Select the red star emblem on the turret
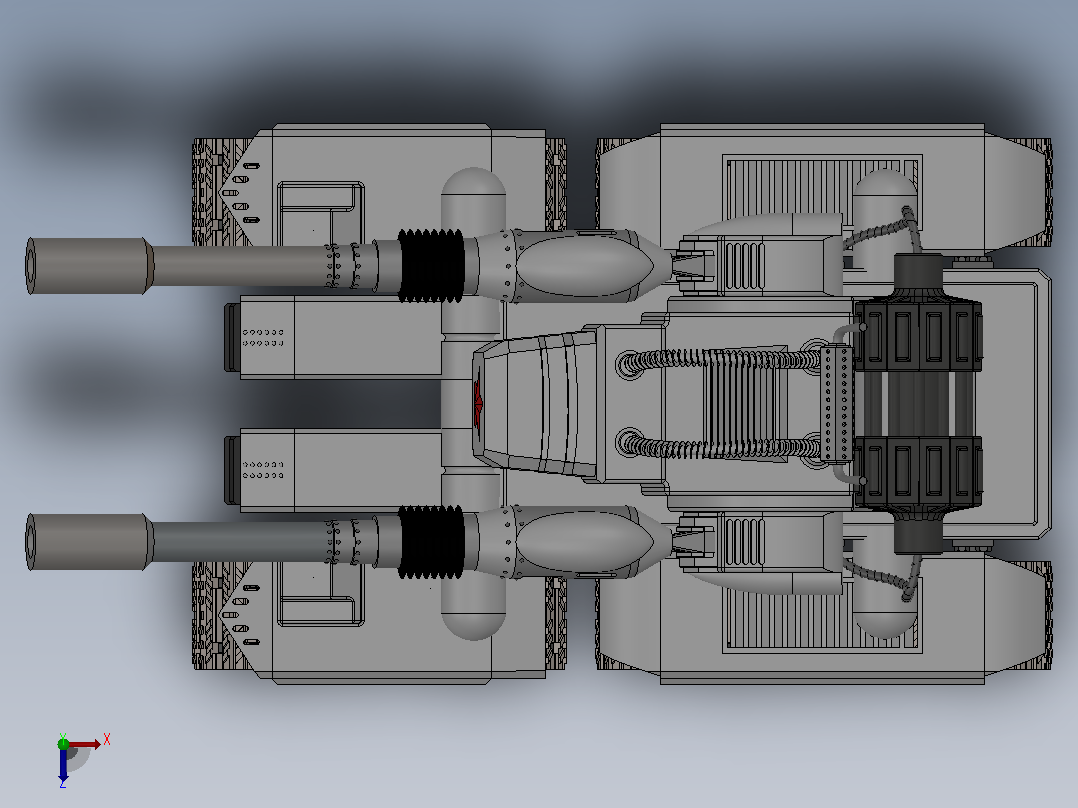This screenshot has width=1078, height=808. tap(478, 402)
